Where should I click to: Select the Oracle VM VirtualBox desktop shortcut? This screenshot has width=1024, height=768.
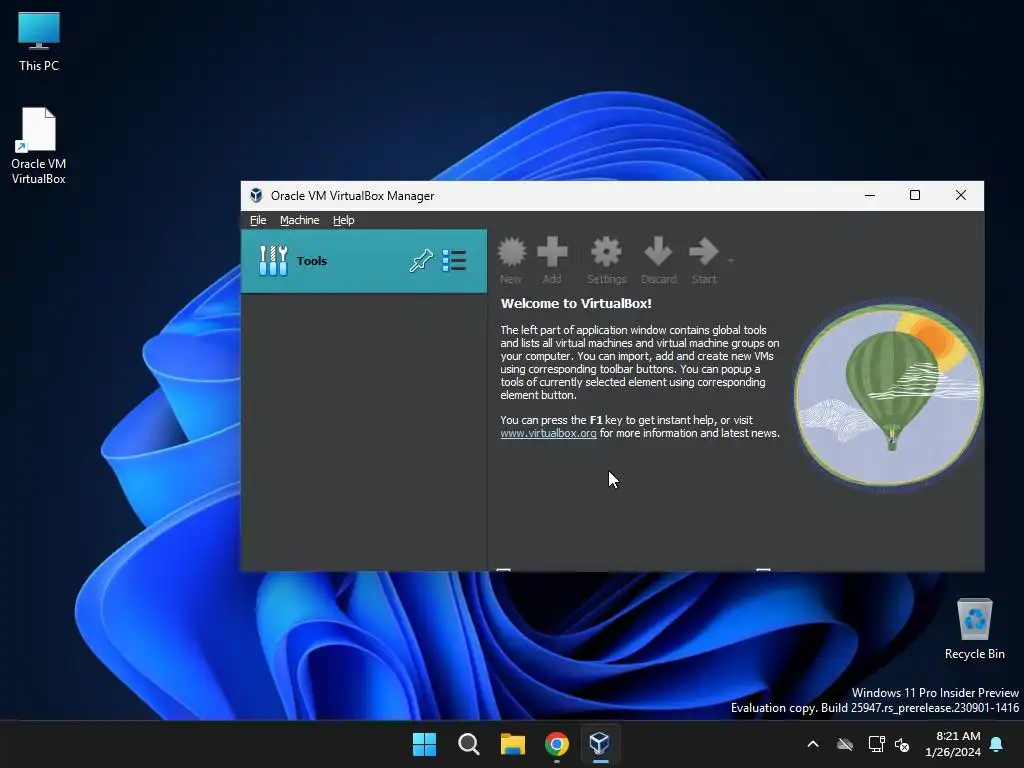tap(39, 146)
